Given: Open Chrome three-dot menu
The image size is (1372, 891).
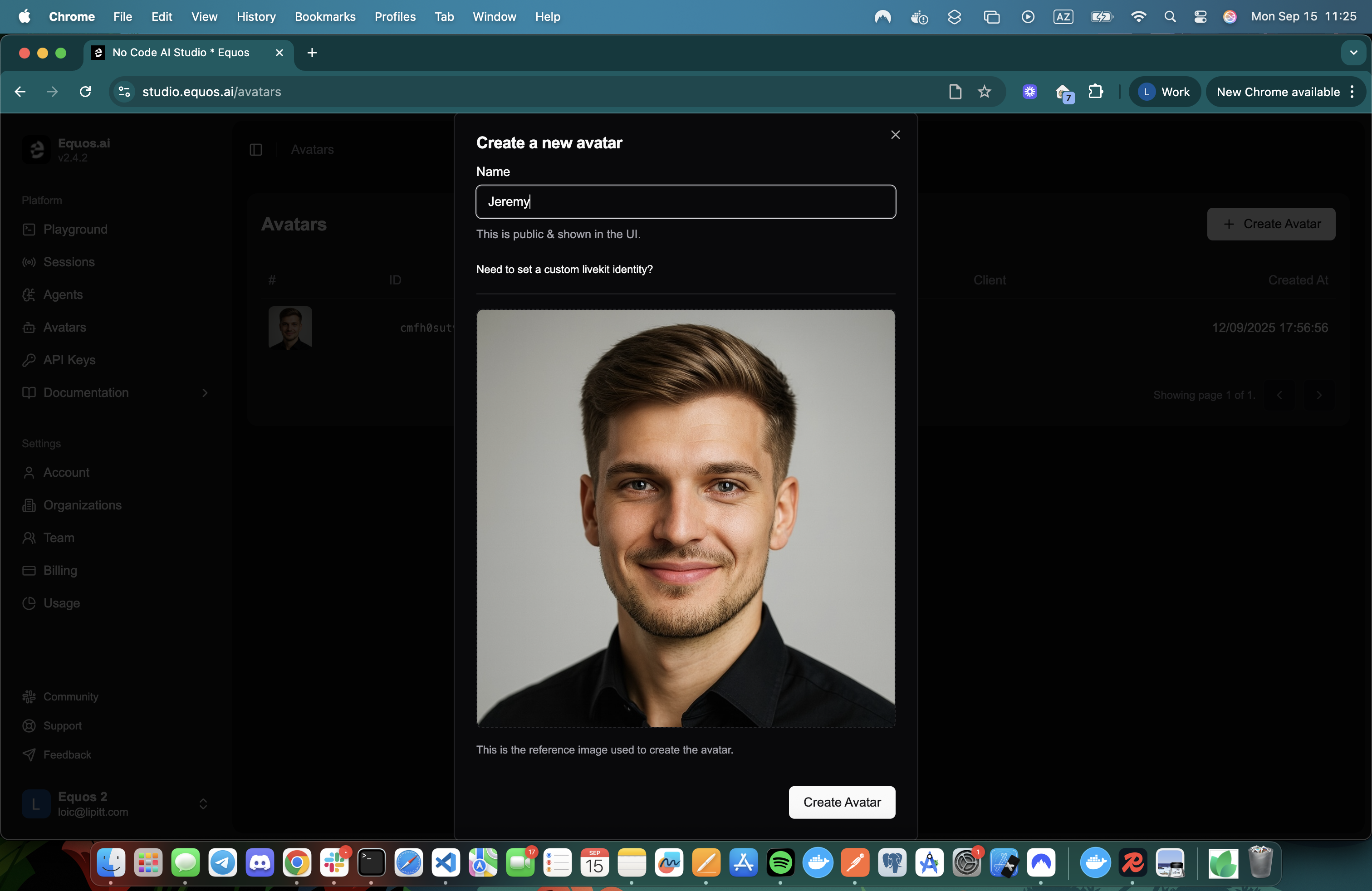Looking at the screenshot, I should coord(1352,92).
